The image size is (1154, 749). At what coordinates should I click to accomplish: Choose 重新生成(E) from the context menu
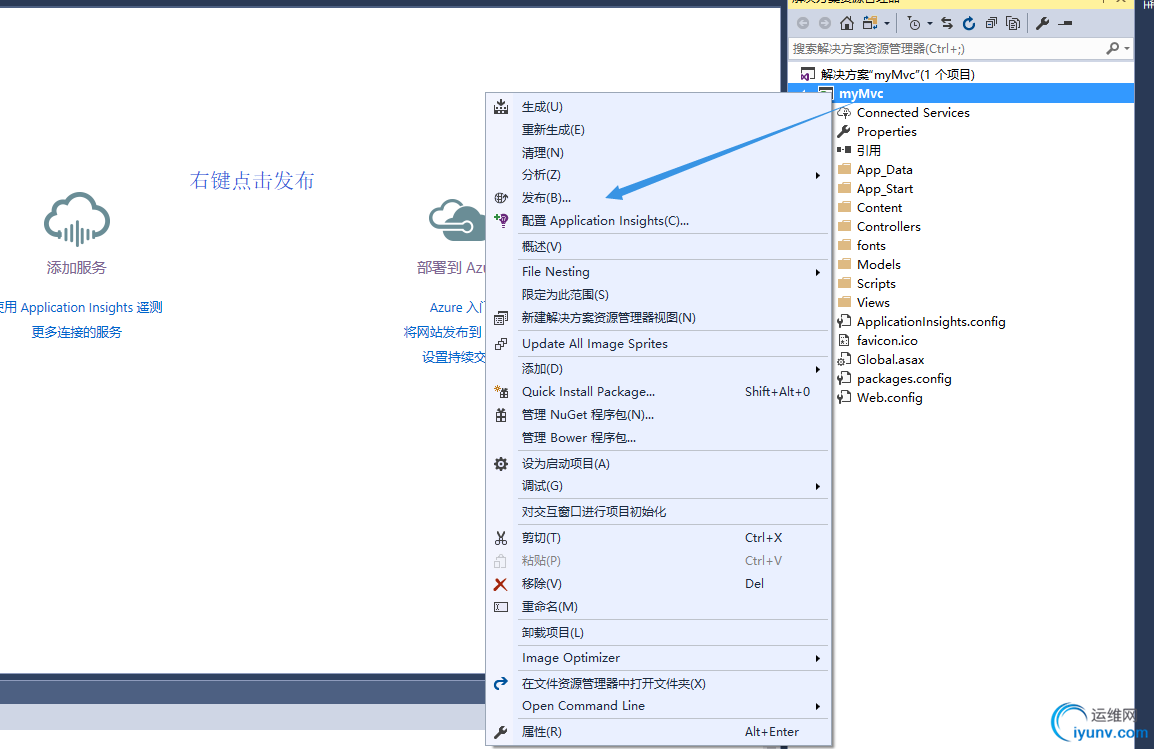click(659, 129)
